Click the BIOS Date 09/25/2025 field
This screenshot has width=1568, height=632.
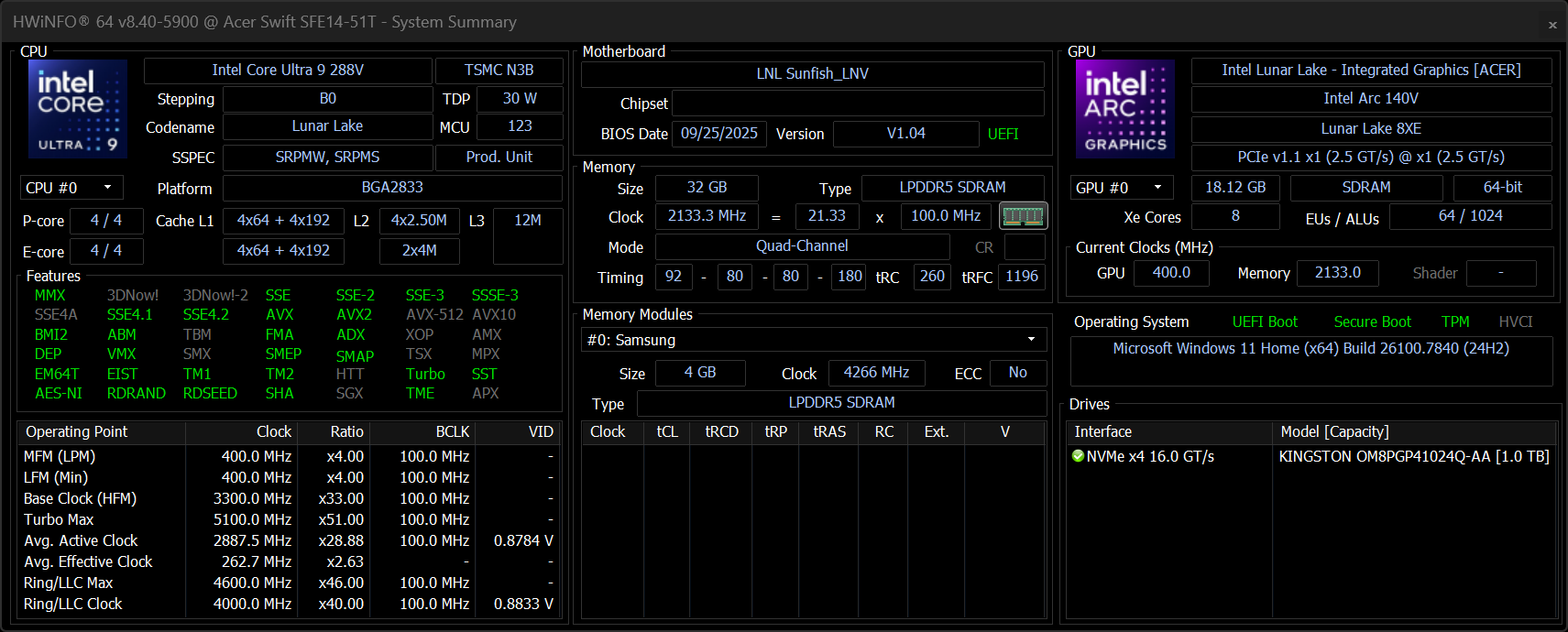719,134
